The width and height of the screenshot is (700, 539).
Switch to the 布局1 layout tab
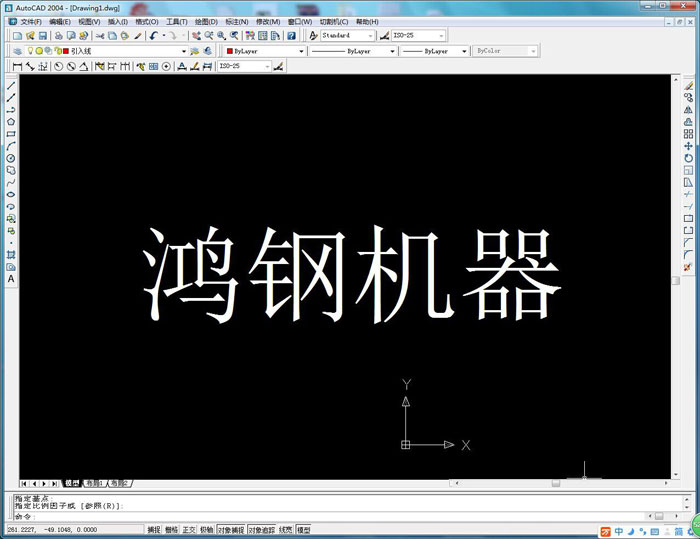pos(96,483)
